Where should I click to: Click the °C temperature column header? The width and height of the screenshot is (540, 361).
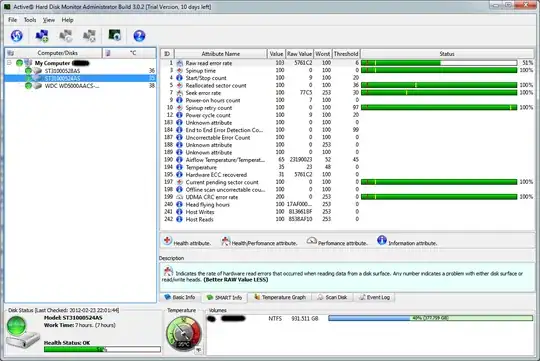tap(129, 53)
